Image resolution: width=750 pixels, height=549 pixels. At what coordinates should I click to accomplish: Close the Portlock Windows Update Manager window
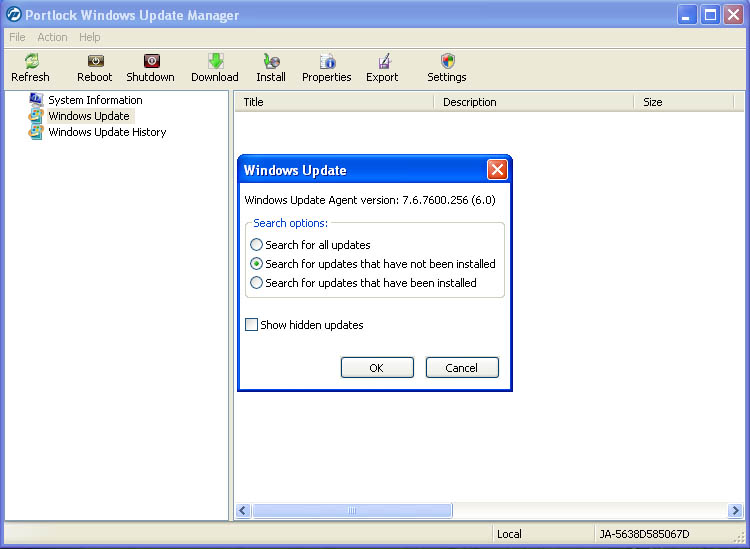tap(733, 15)
